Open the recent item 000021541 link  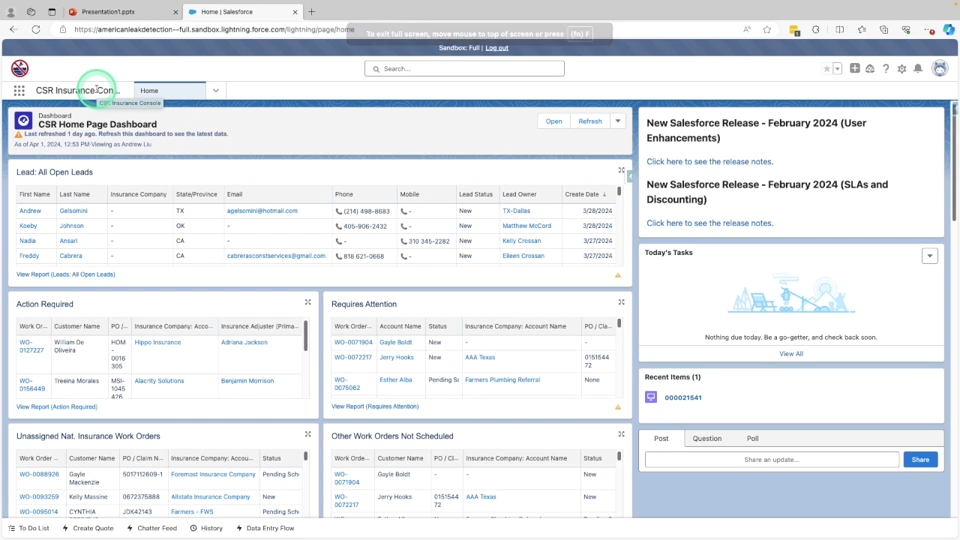[683, 397]
